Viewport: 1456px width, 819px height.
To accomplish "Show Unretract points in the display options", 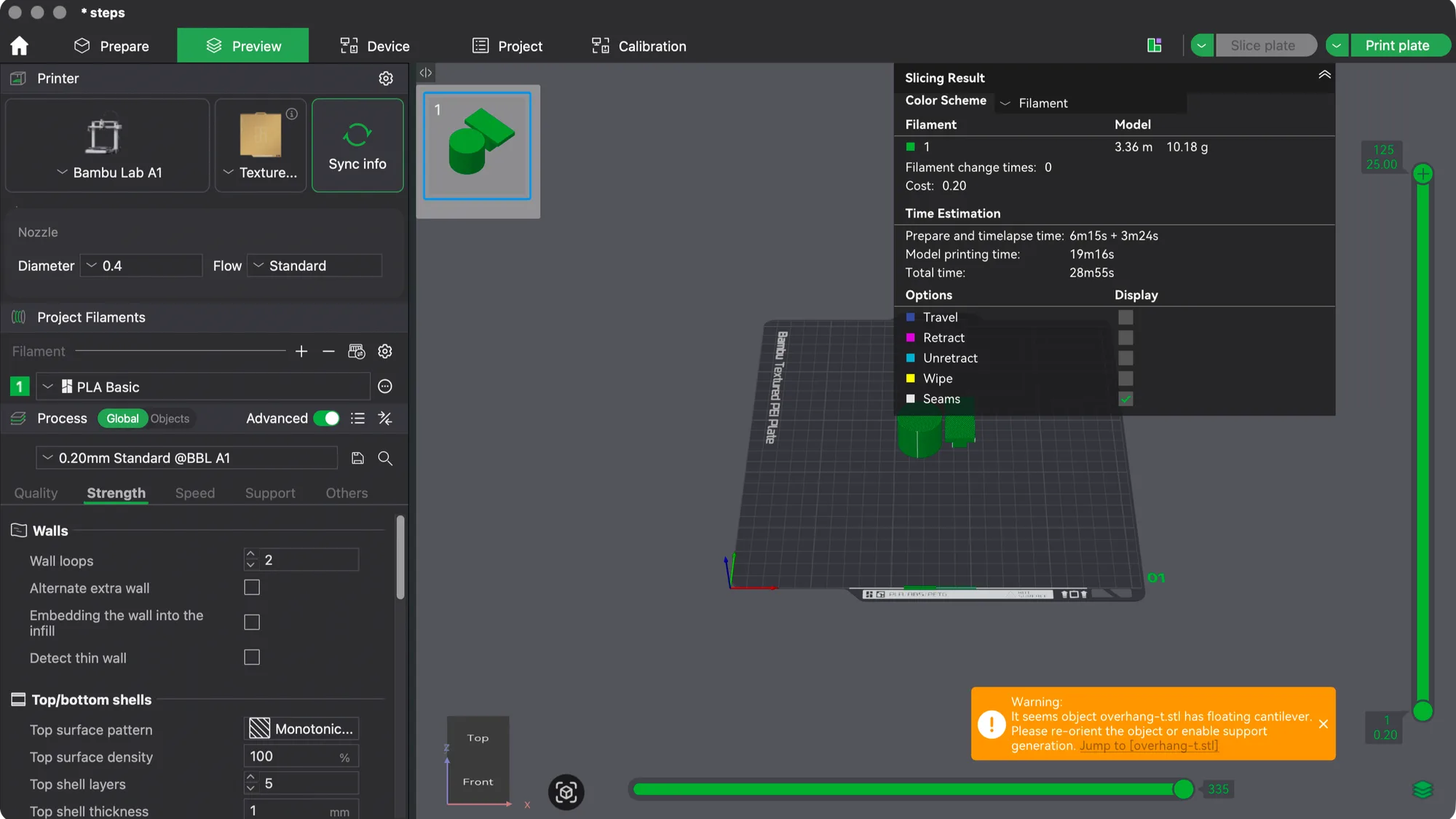I will pos(1125,358).
